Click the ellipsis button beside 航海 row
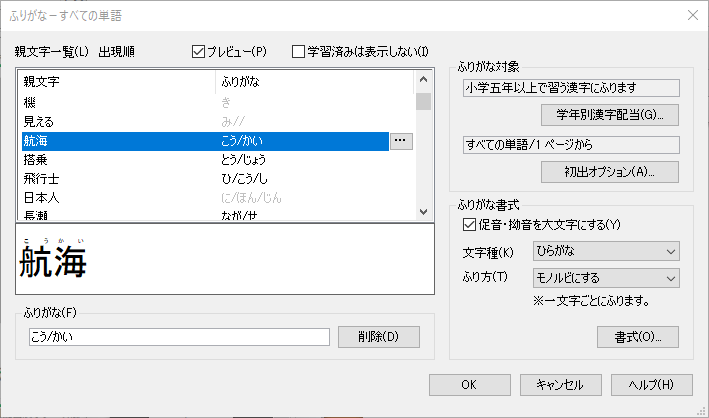The image size is (709, 418). 401,141
